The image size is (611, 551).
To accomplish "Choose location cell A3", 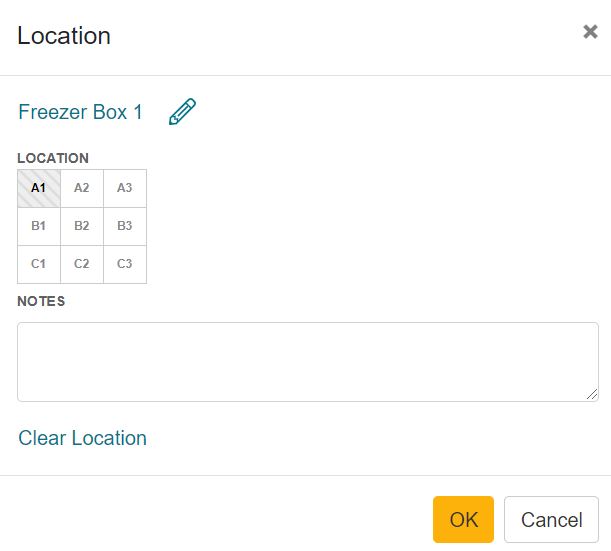I will (125, 188).
